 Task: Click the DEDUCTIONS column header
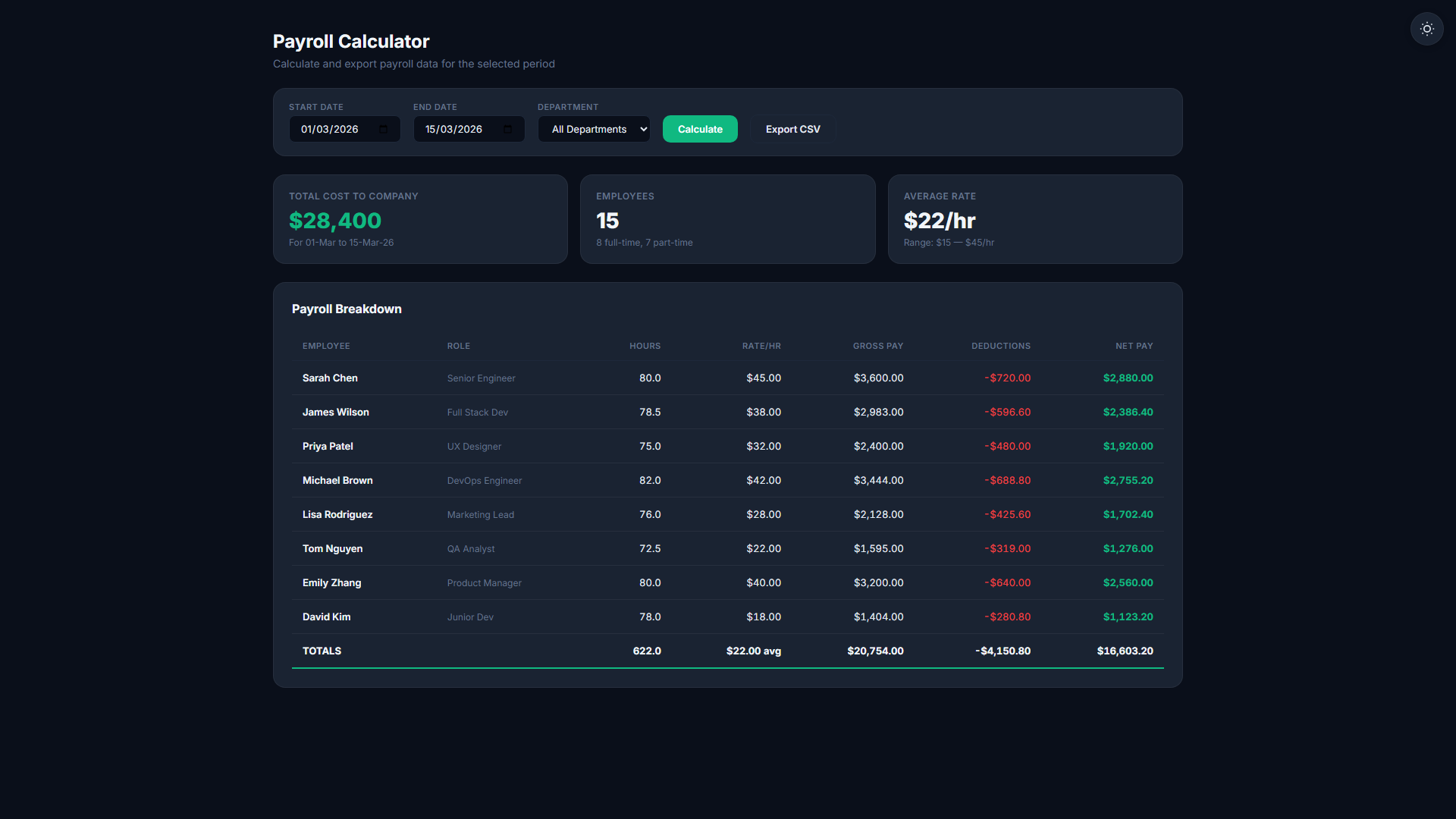[x=1001, y=346]
